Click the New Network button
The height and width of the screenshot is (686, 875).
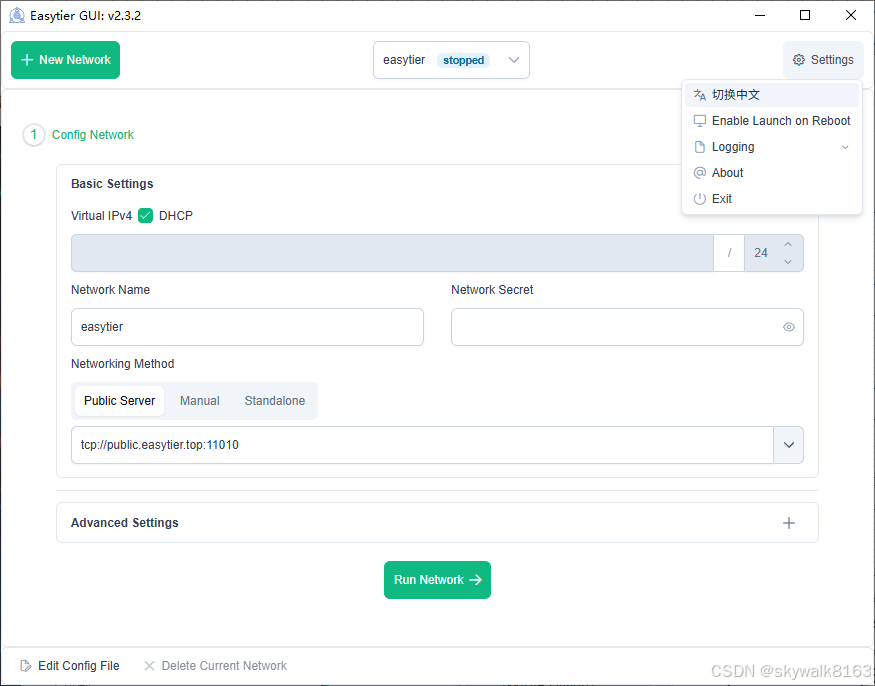click(x=65, y=60)
